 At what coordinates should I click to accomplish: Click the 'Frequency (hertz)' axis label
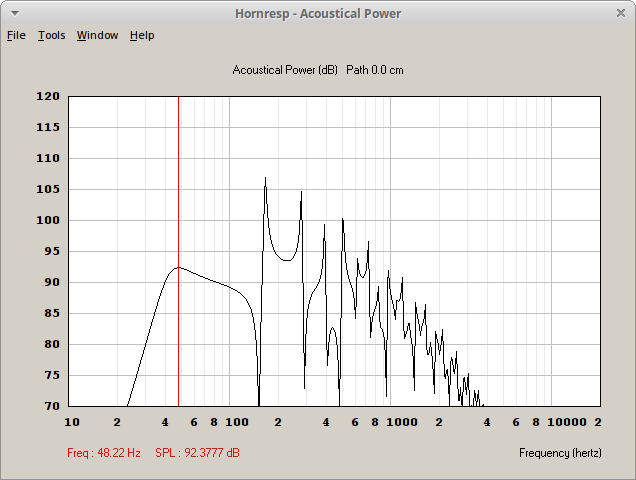pos(560,453)
